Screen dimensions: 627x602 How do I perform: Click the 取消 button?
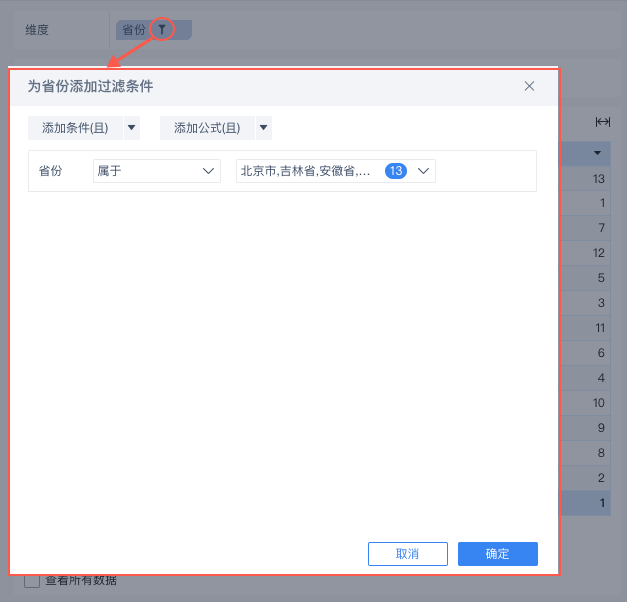407,554
